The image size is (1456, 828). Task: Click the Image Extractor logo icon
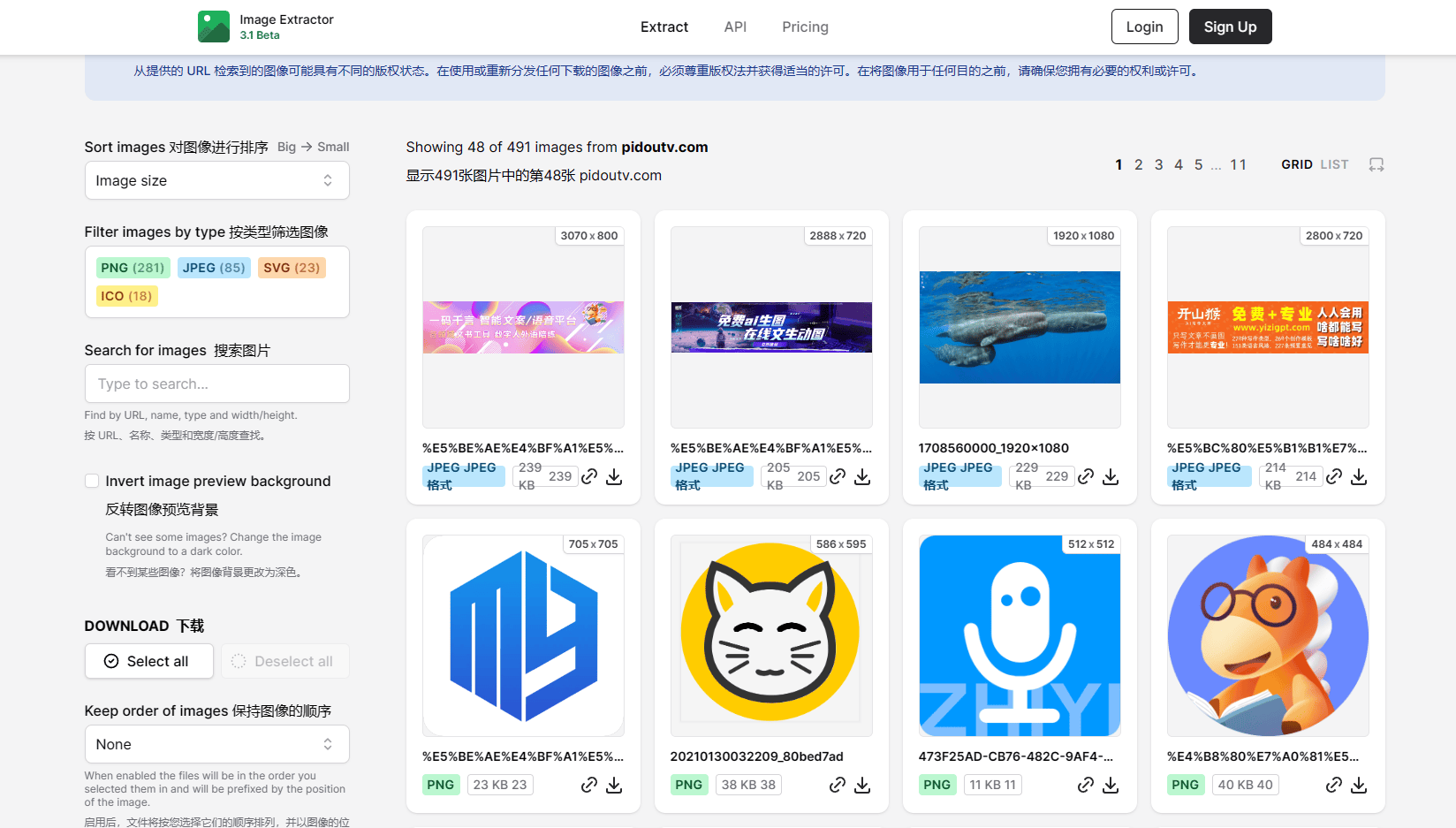coord(214,27)
